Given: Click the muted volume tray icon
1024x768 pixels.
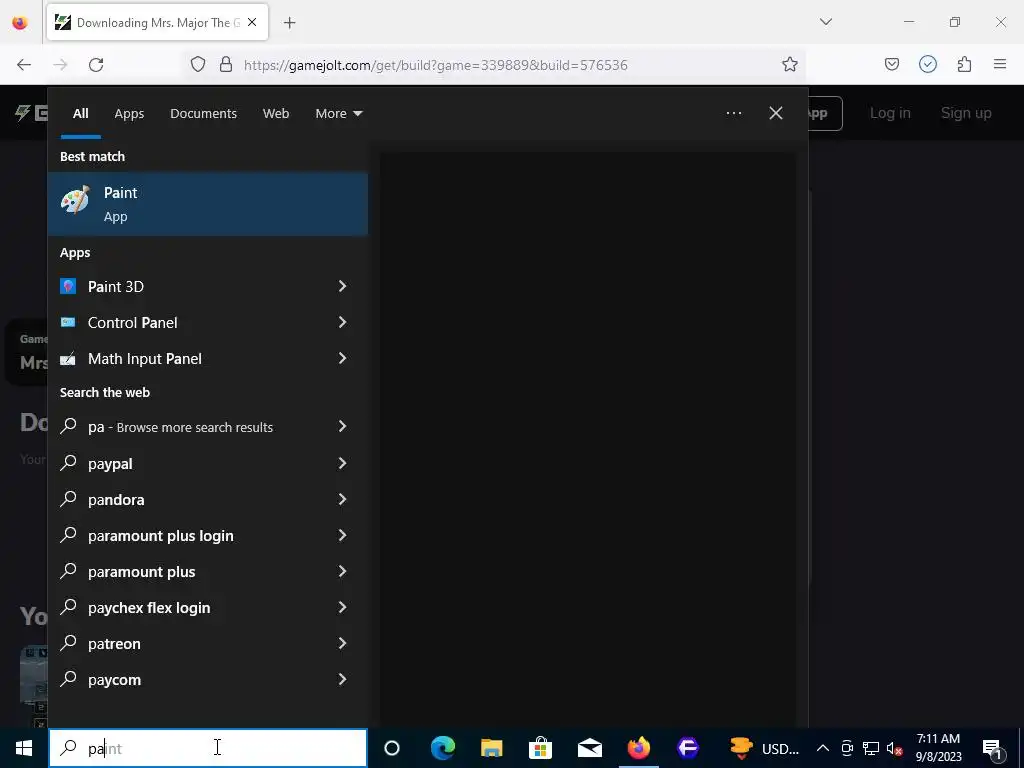Looking at the screenshot, I should (x=895, y=748).
